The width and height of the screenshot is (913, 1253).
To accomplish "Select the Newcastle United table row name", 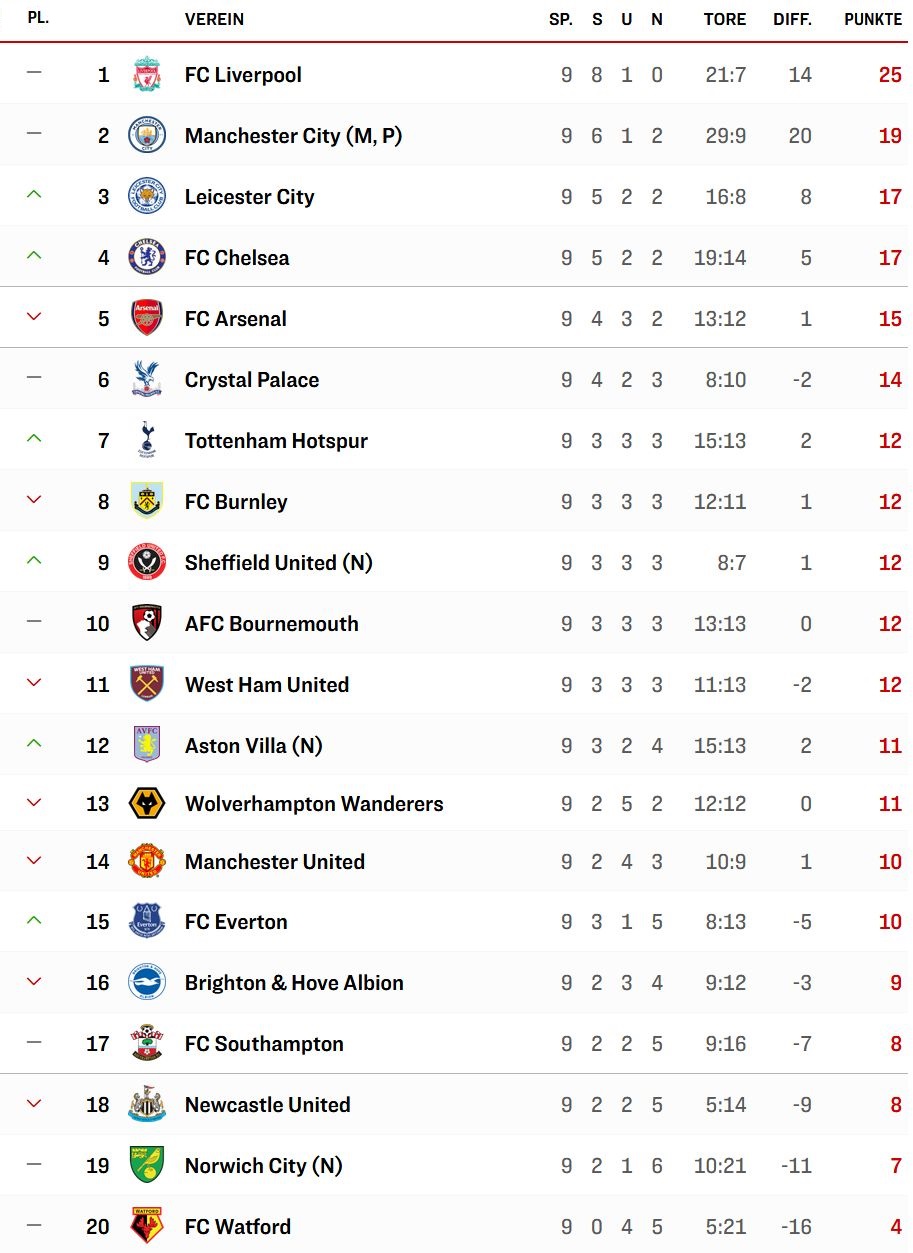I will [268, 1105].
